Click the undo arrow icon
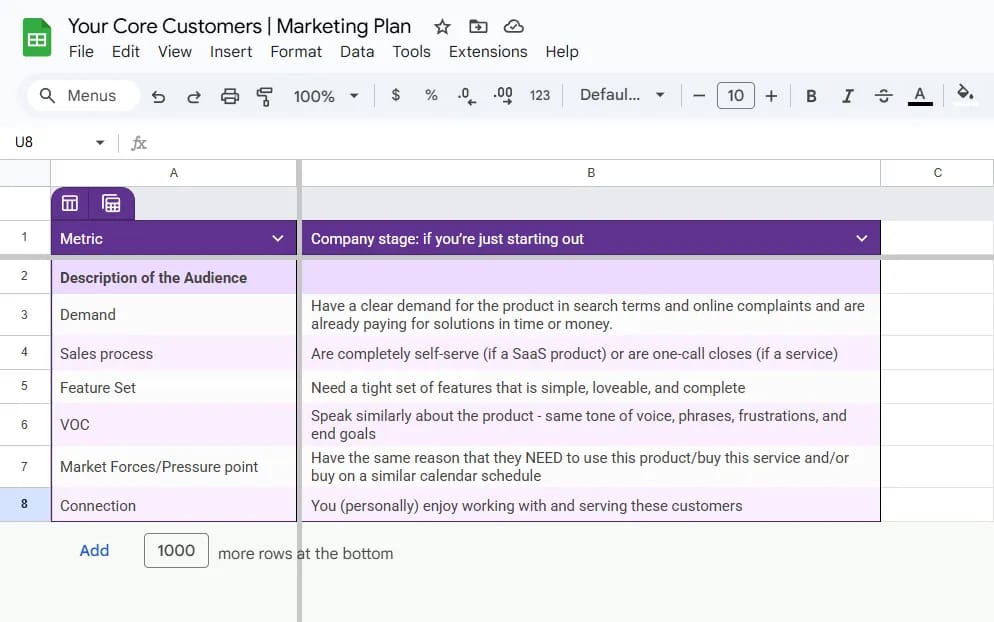This screenshot has width=994, height=622. (158, 96)
